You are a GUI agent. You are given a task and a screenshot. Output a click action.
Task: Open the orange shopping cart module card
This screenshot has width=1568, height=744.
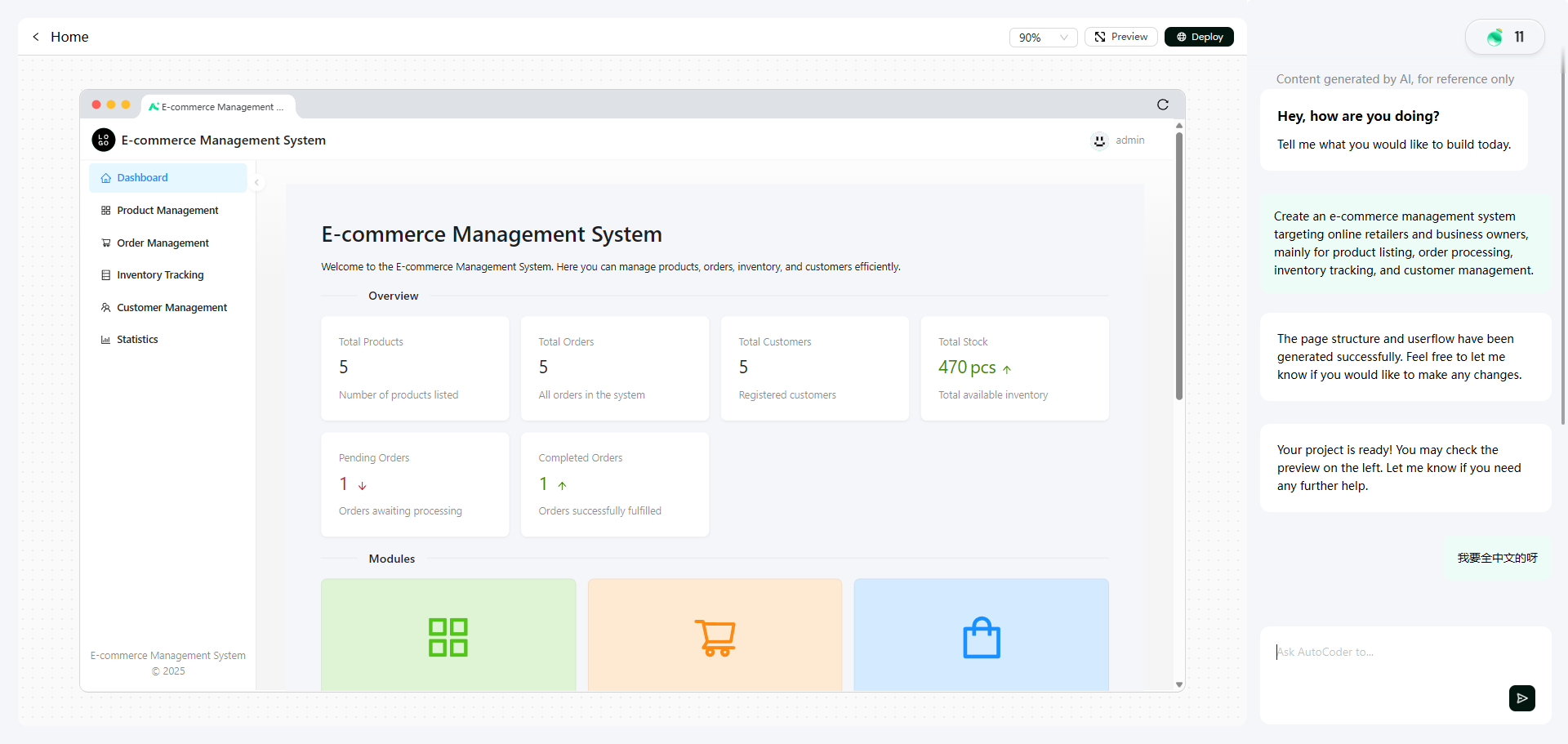click(715, 635)
